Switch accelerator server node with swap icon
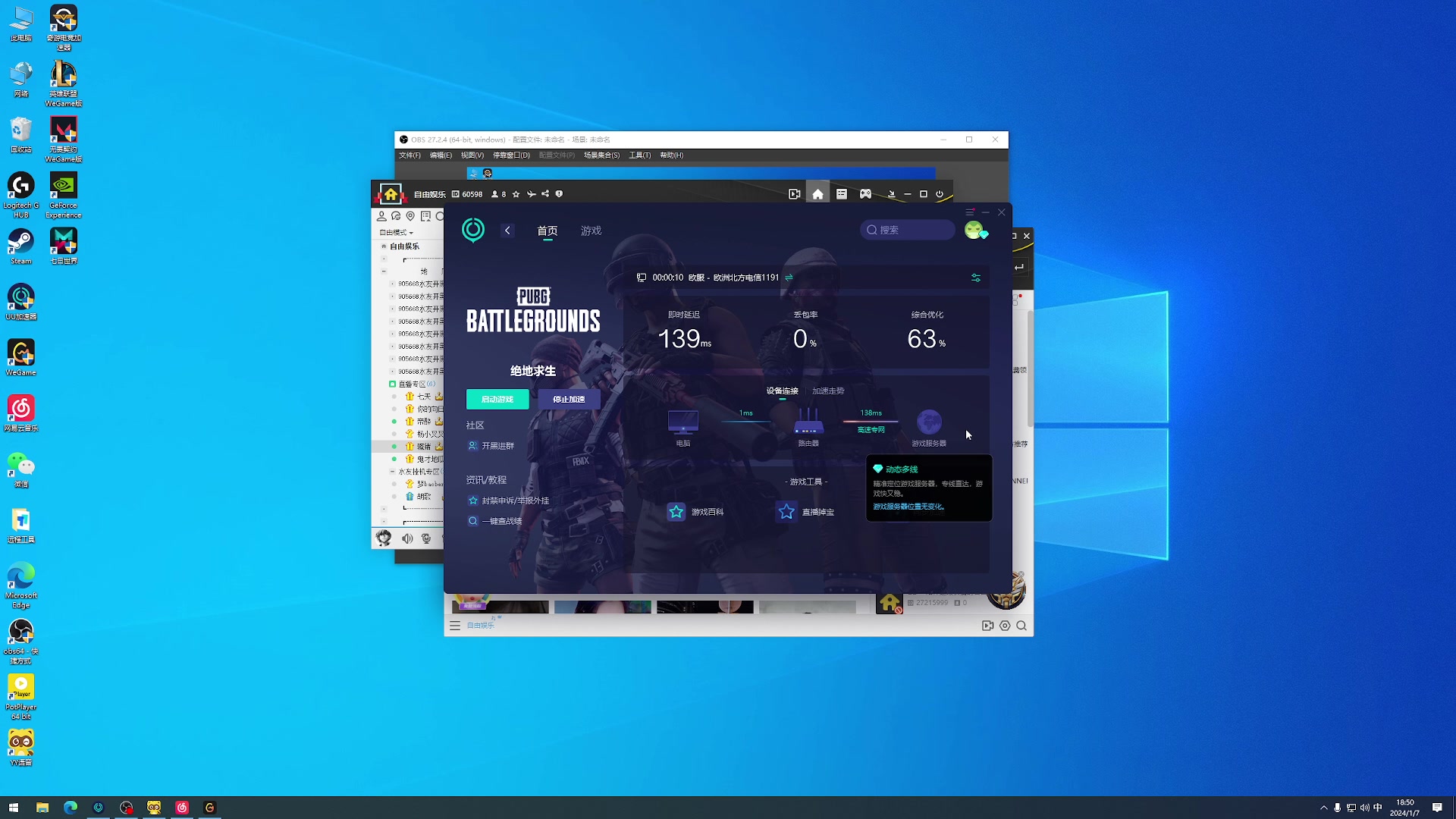The image size is (1456, 819). pyautogui.click(x=789, y=278)
